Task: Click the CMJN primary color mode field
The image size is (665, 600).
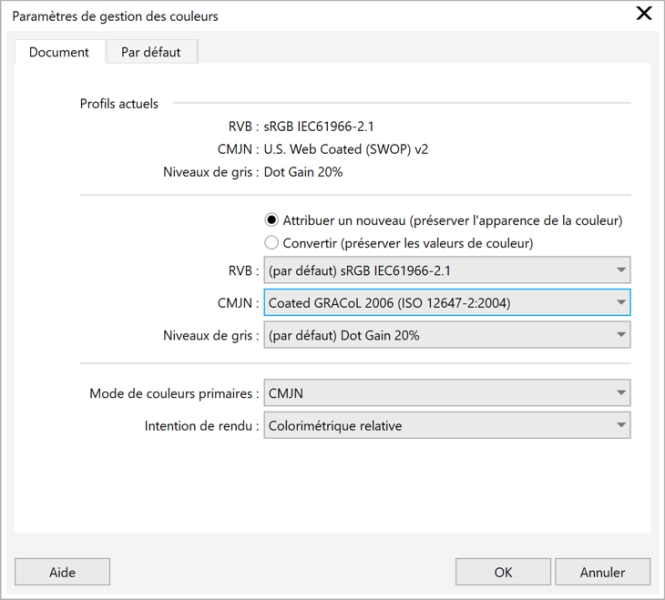Action: pyautogui.click(x=435, y=393)
